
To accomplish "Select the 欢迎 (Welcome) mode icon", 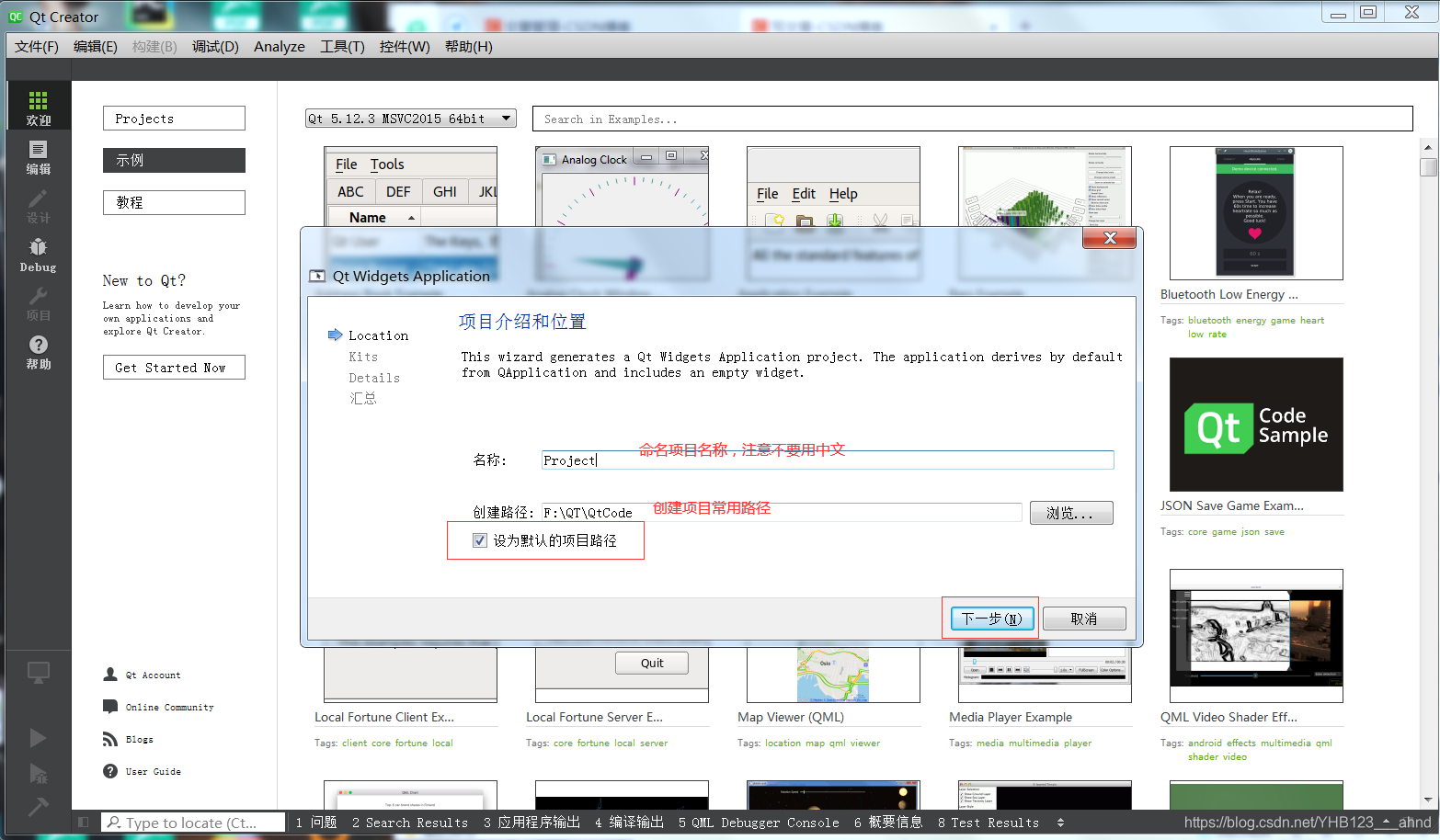I will 38,106.
